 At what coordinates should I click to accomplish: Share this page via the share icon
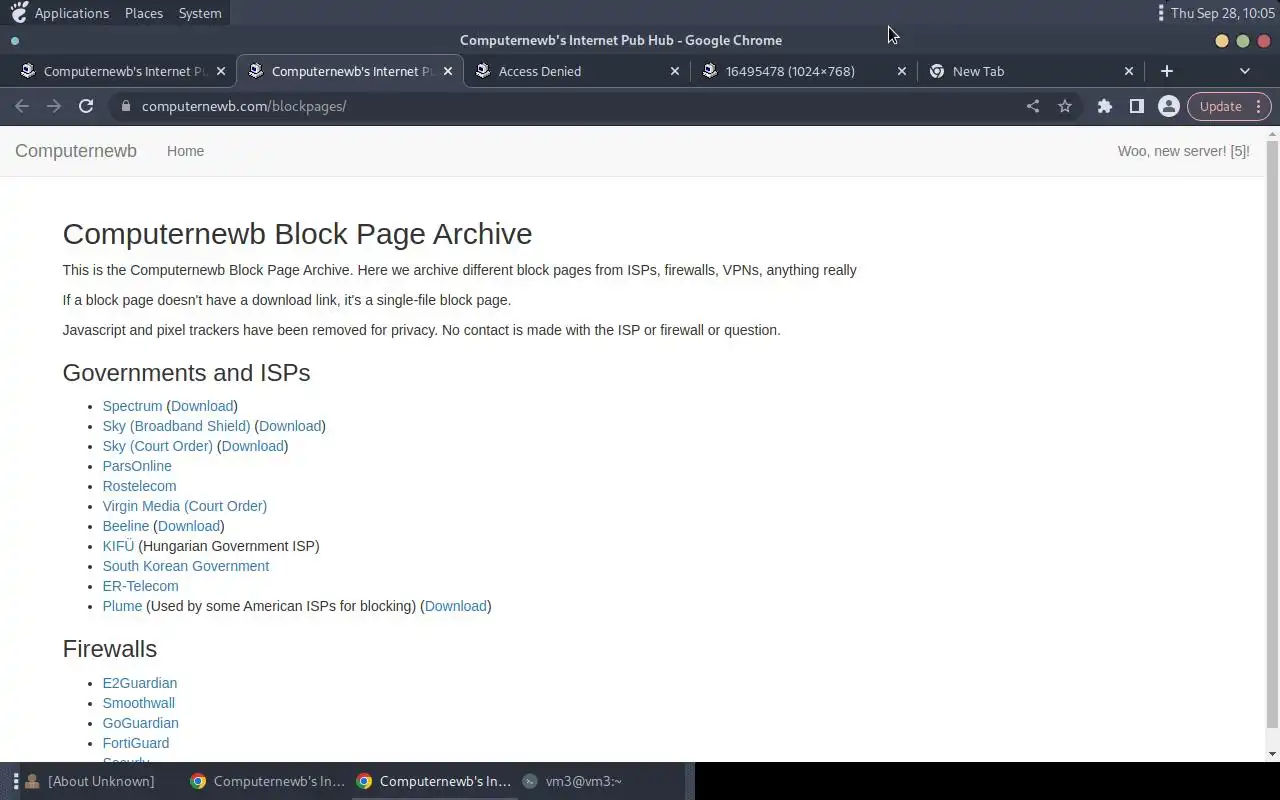(x=1033, y=106)
